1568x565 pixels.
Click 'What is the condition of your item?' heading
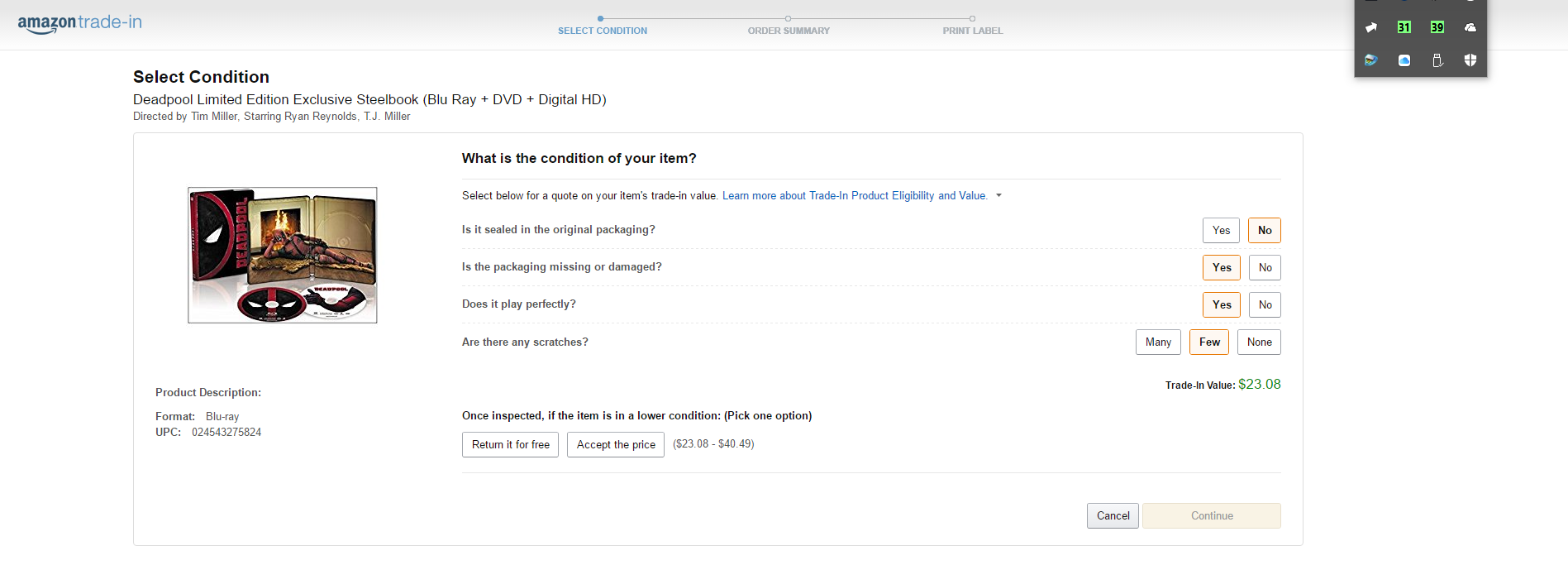coord(579,159)
